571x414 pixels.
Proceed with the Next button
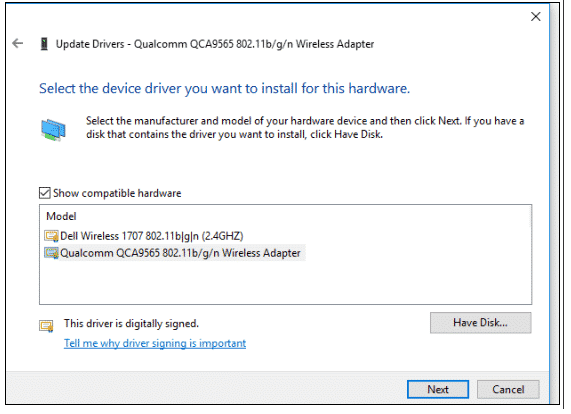coord(438,389)
